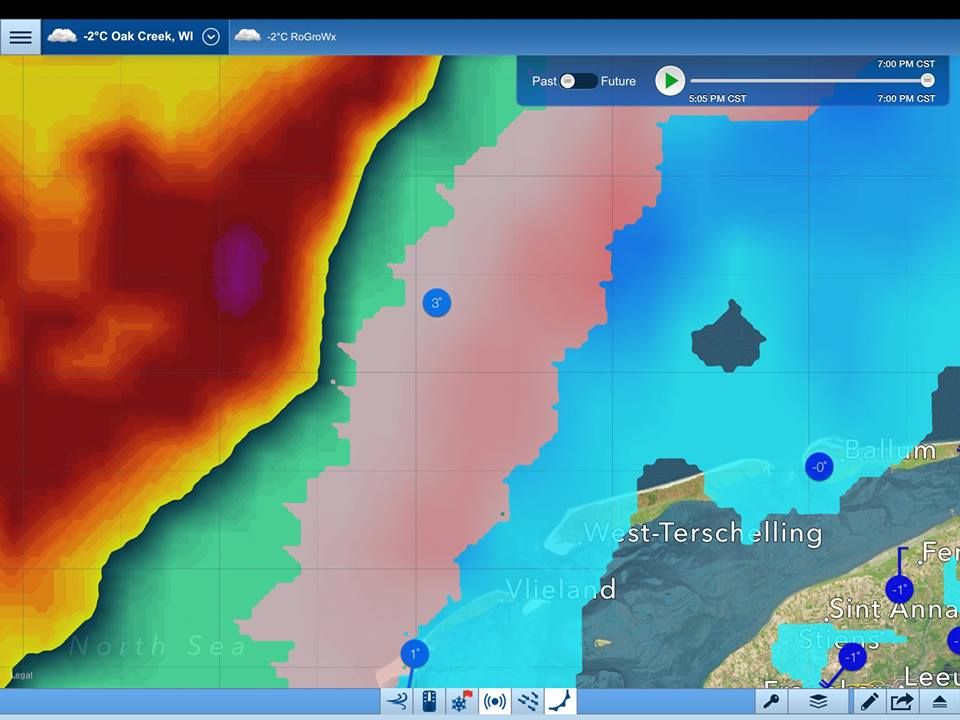Open the map layers stack icon

(818, 702)
